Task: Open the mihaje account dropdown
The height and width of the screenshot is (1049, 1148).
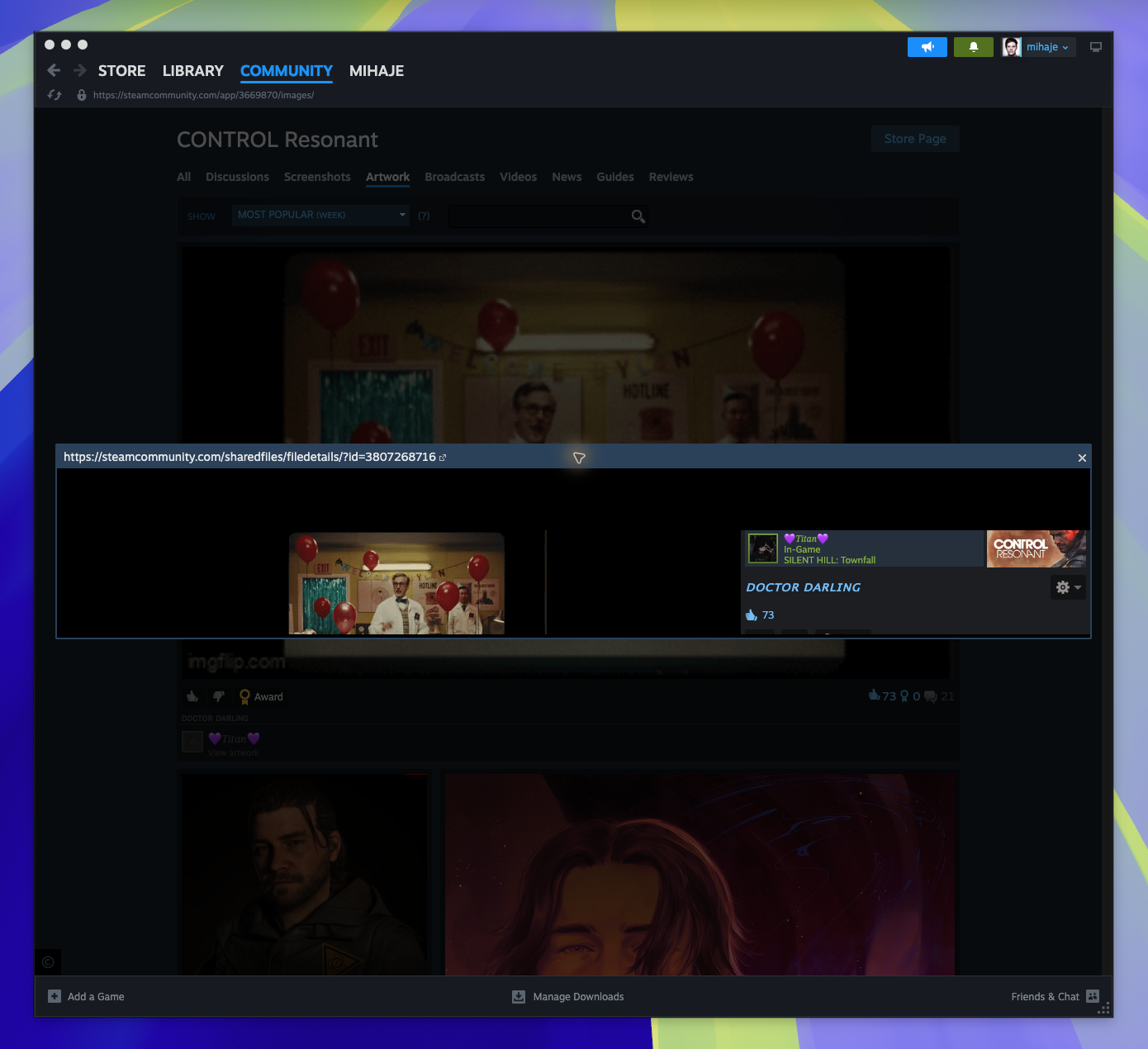Action: [1047, 47]
